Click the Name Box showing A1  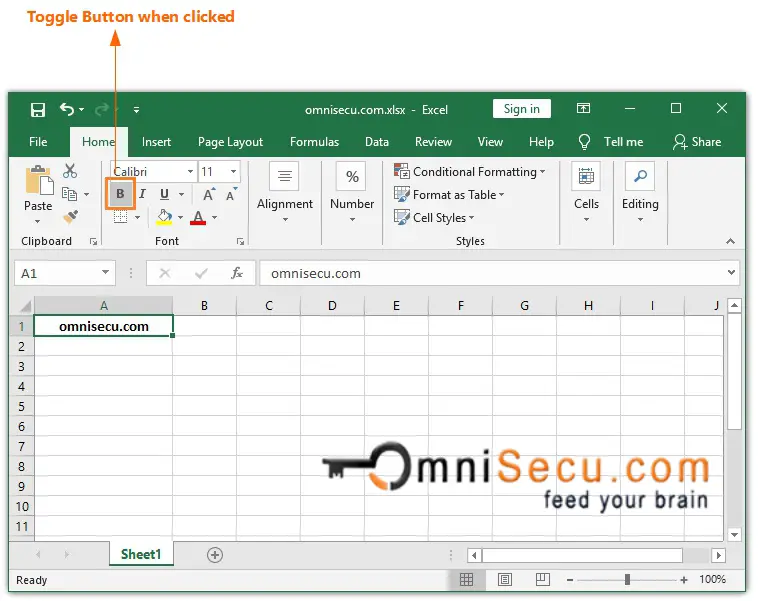click(56, 274)
